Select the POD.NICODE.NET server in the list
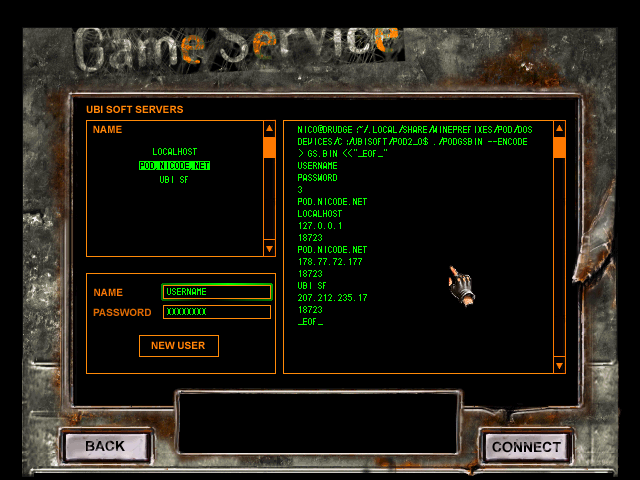 (x=174, y=166)
